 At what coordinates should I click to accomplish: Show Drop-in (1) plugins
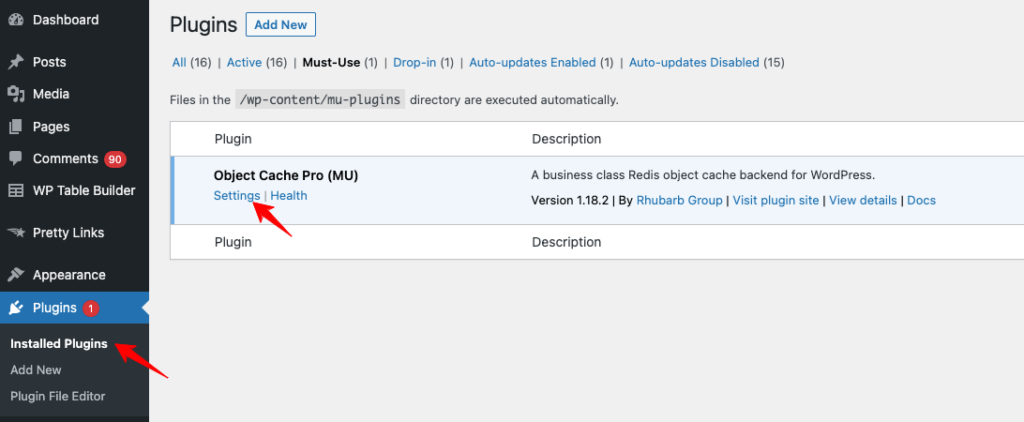click(423, 63)
